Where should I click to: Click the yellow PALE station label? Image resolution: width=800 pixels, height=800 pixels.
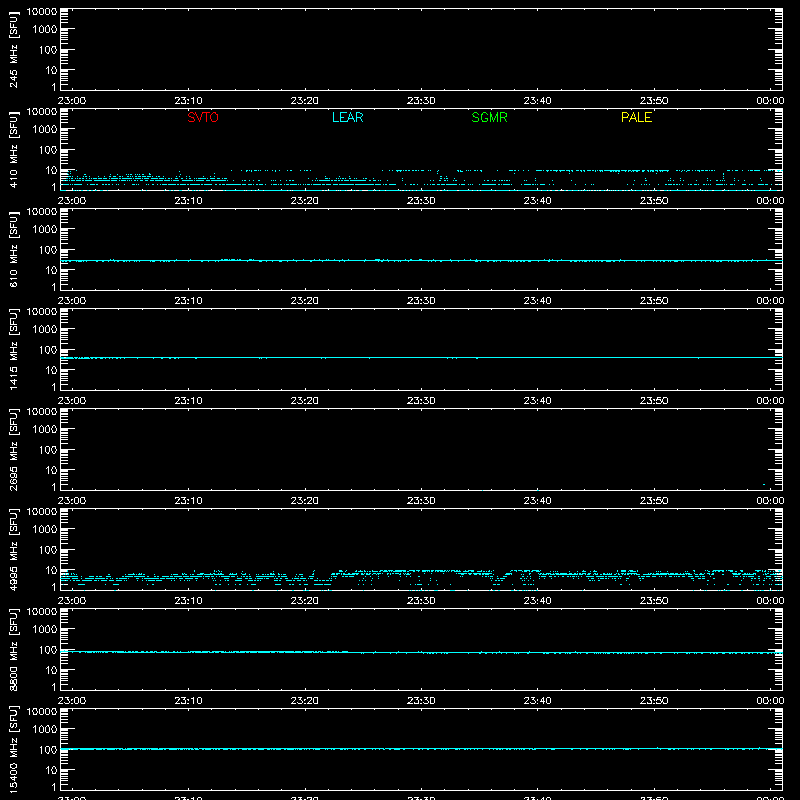coord(636,117)
